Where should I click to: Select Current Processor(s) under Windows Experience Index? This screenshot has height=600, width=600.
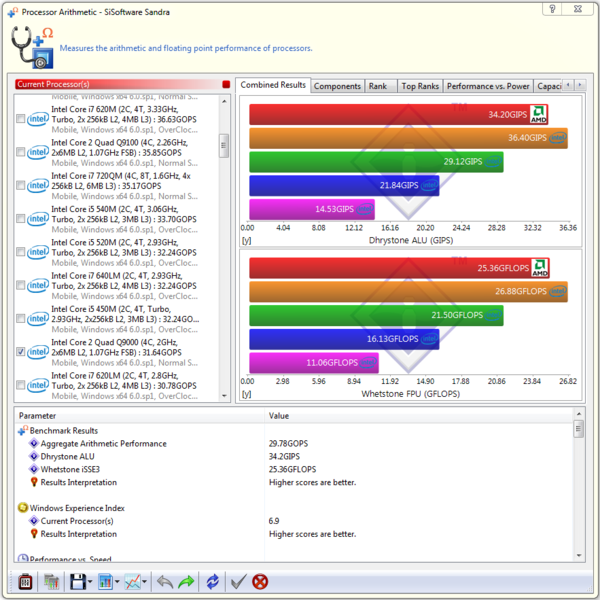tap(294, 521)
